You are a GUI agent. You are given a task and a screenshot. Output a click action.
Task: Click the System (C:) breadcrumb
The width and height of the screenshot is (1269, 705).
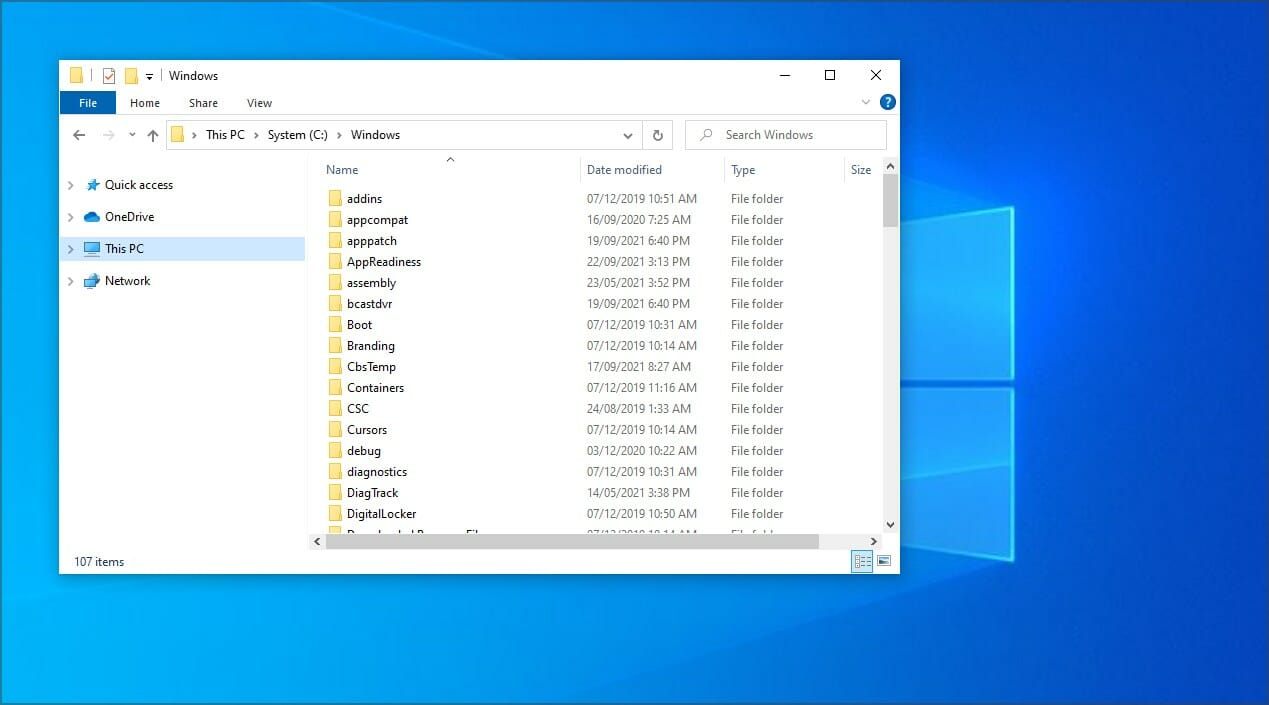tap(298, 135)
